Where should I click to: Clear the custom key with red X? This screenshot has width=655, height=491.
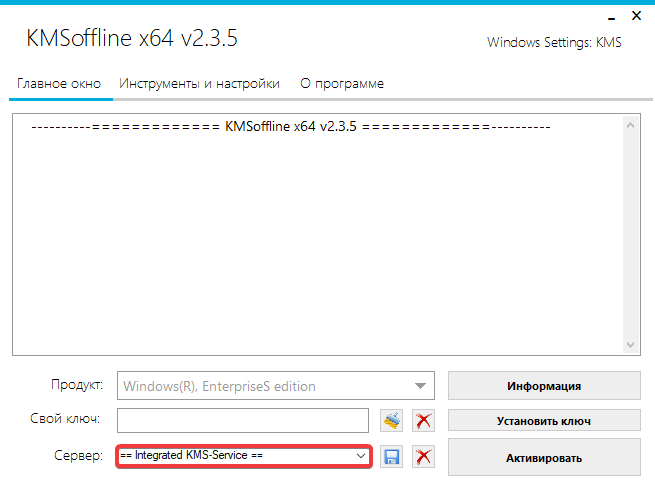click(x=423, y=420)
